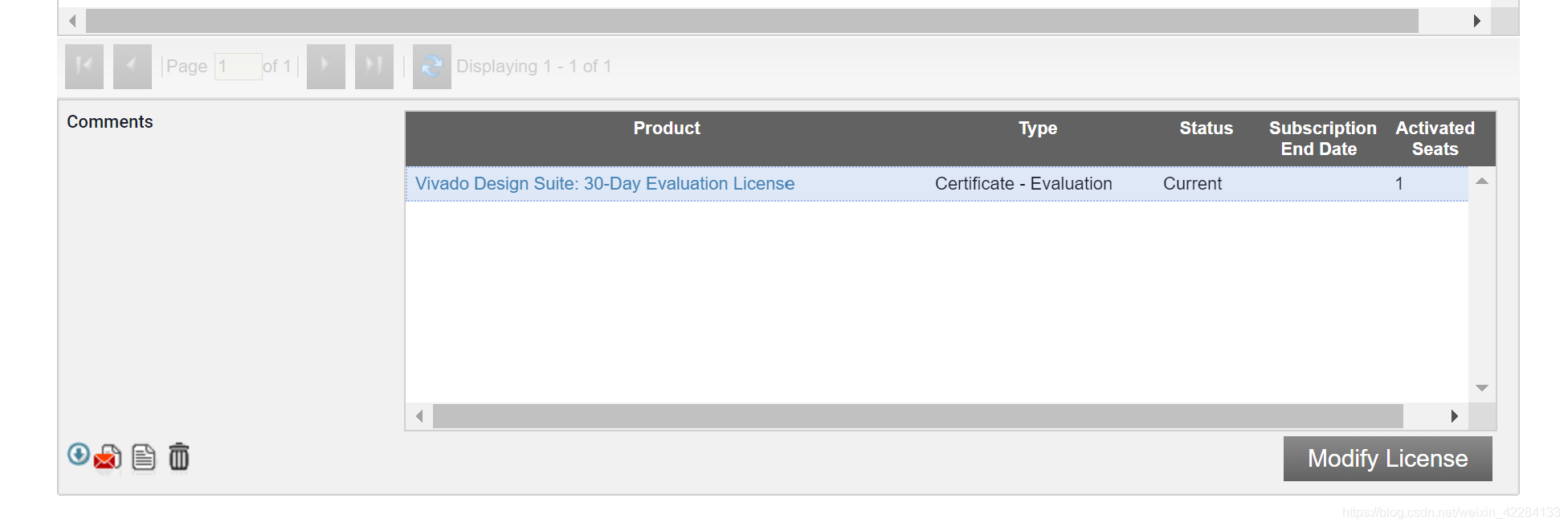This screenshot has height=527, width=1568.
Task: Click the page number input field
Action: (x=238, y=67)
